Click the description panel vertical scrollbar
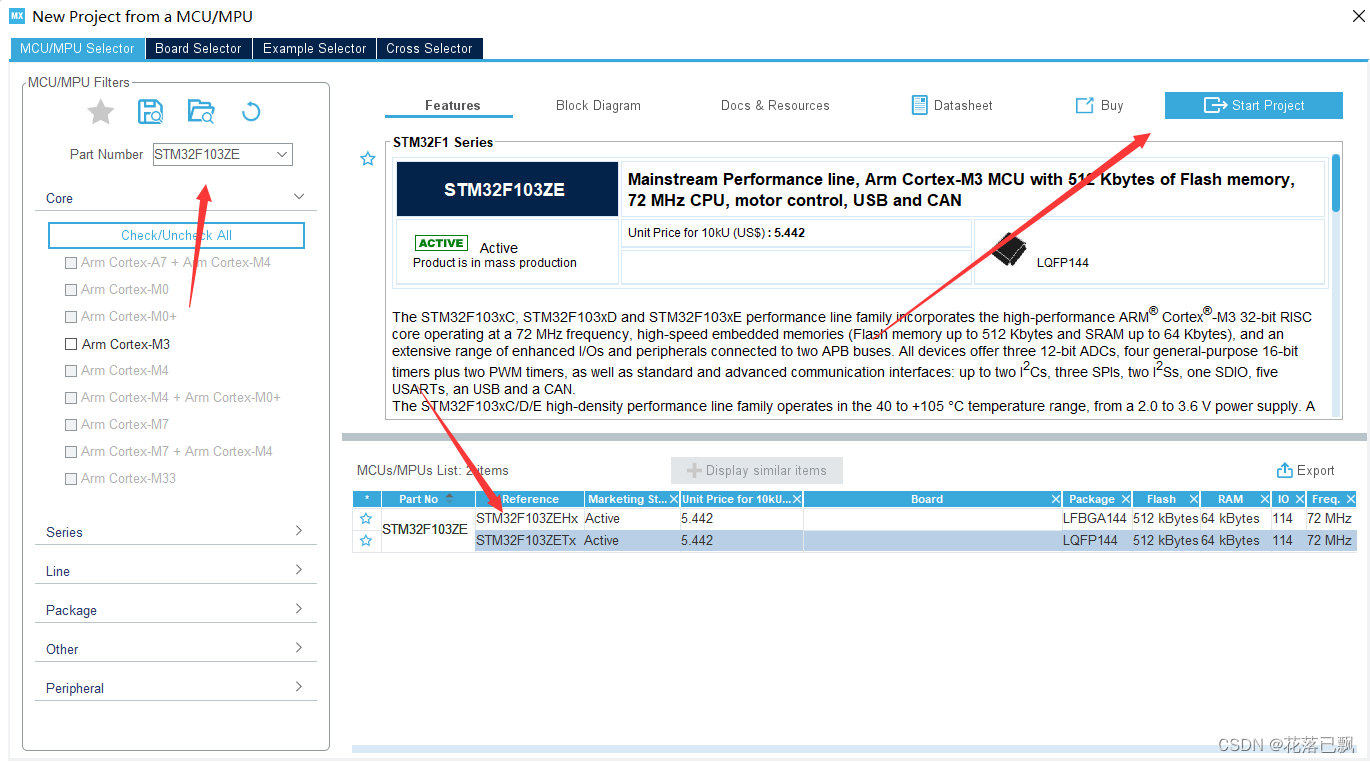Screen dimensions: 1370x763 point(1336,184)
